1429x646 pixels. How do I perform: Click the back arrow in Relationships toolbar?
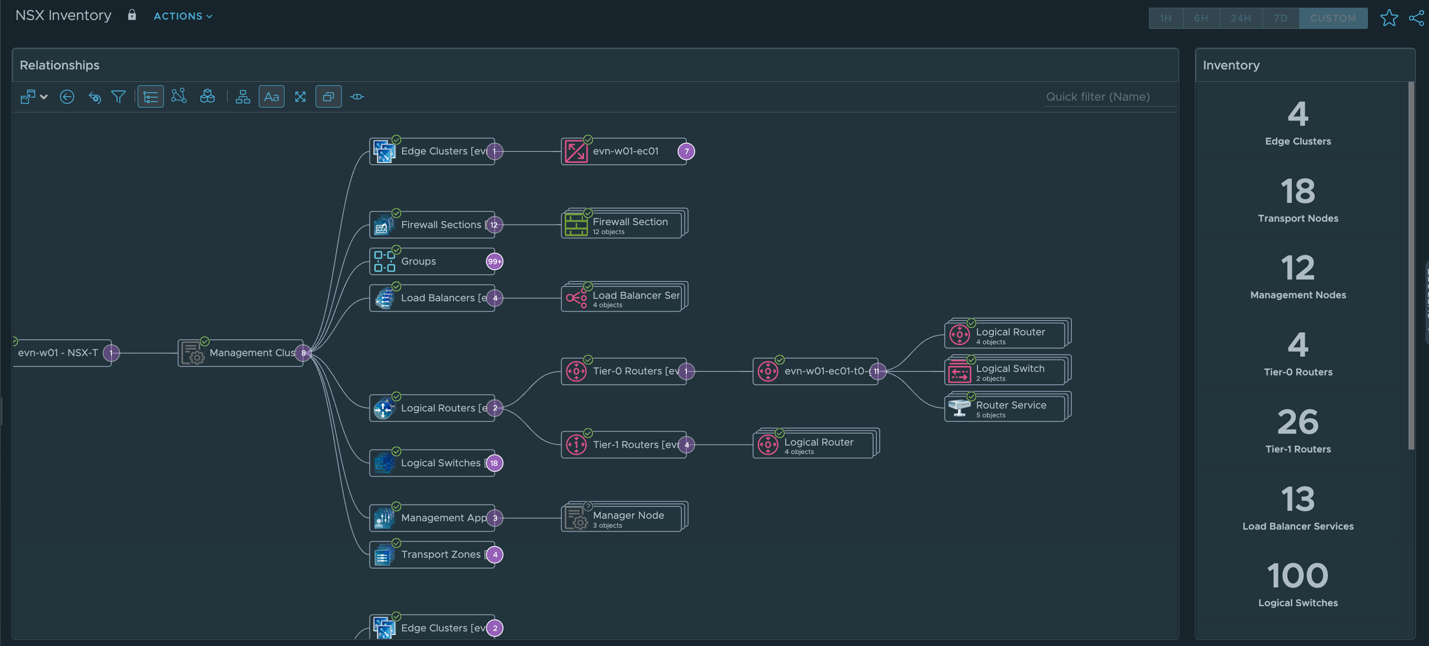click(x=67, y=97)
